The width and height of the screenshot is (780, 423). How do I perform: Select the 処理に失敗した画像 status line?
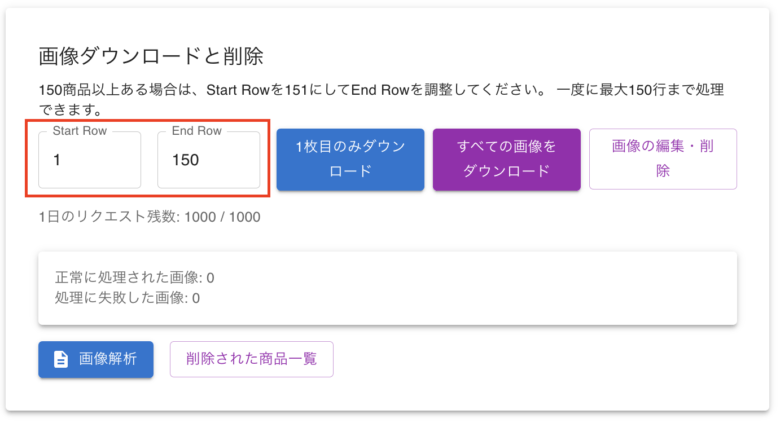[x=129, y=297]
